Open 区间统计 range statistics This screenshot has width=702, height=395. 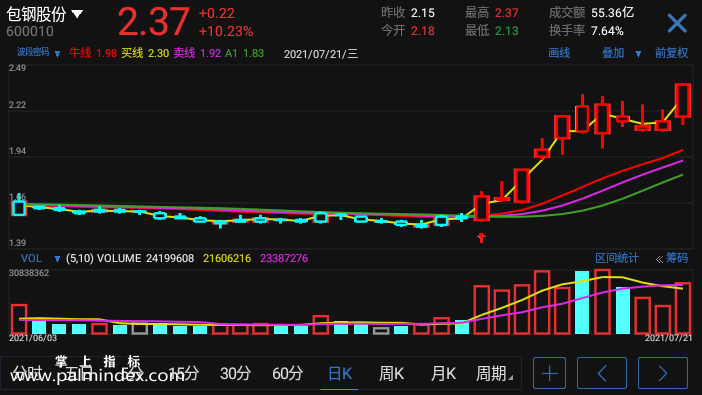pos(617,258)
